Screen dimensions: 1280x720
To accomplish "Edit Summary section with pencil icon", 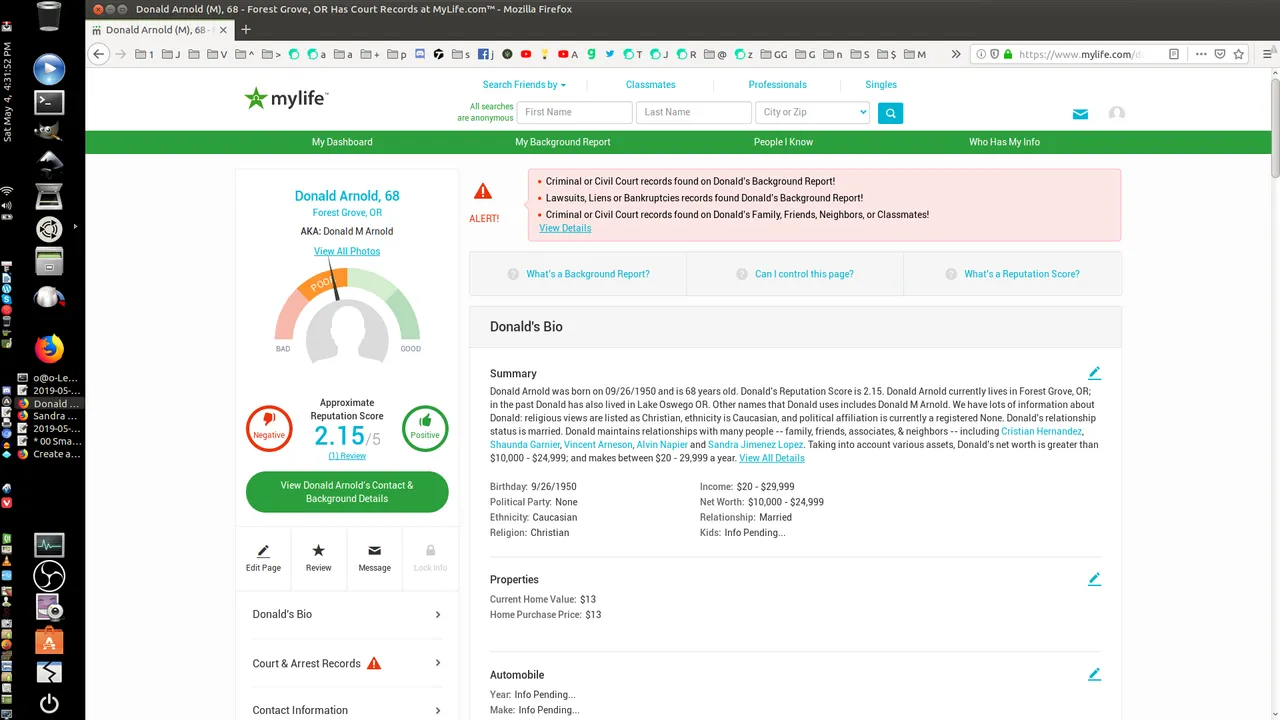I will [x=1094, y=373].
